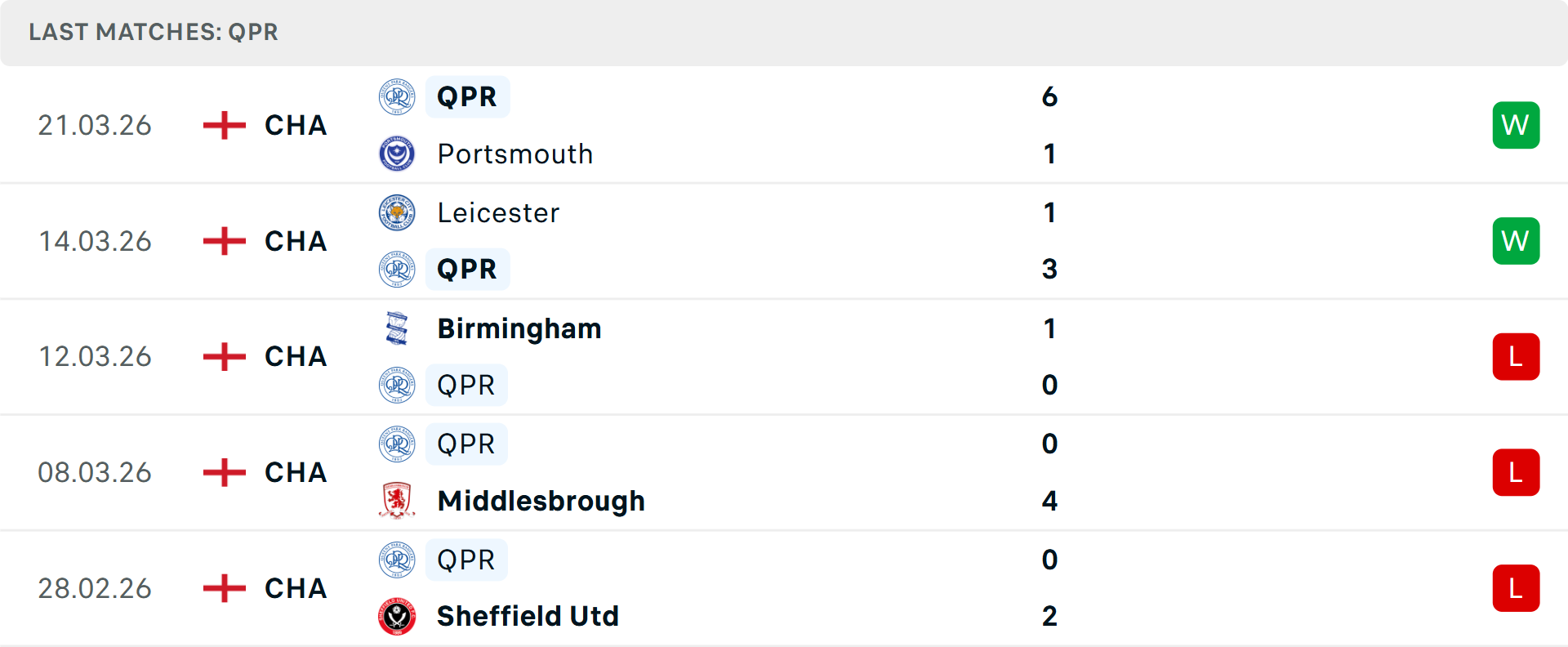Open the Sheffield Utd team link
This screenshot has height=647, width=1568.
coord(528,616)
